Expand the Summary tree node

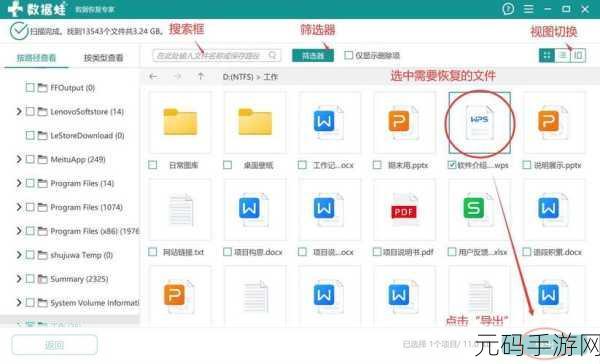[x=19, y=279]
